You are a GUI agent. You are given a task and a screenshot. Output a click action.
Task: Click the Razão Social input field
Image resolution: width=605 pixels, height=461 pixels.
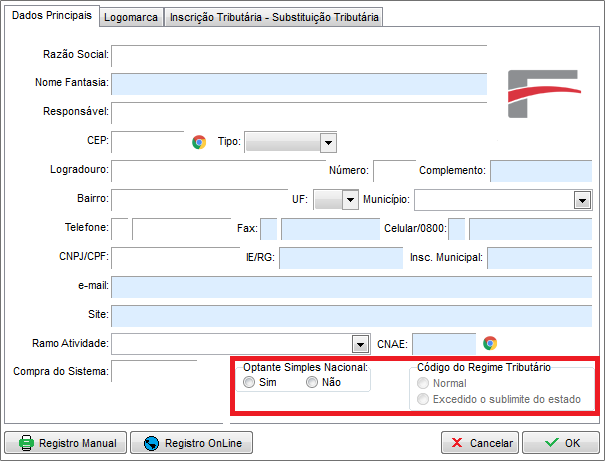click(x=298, y=54)
